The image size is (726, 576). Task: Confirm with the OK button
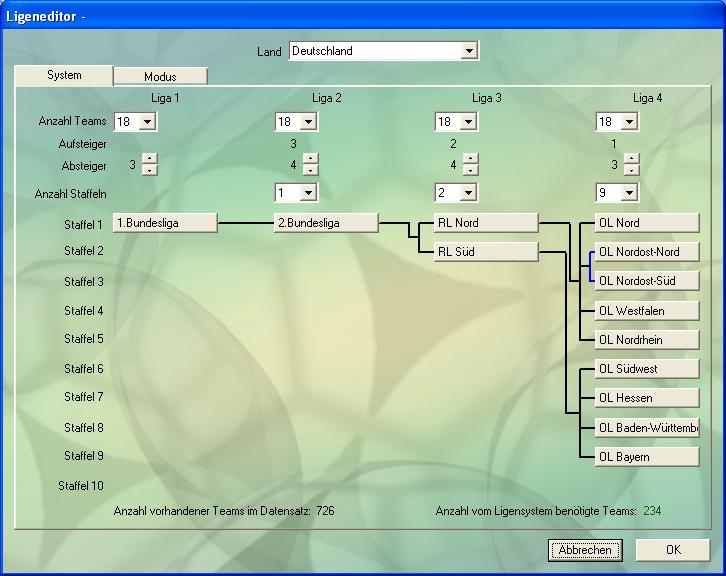click(x=673, y=550)
